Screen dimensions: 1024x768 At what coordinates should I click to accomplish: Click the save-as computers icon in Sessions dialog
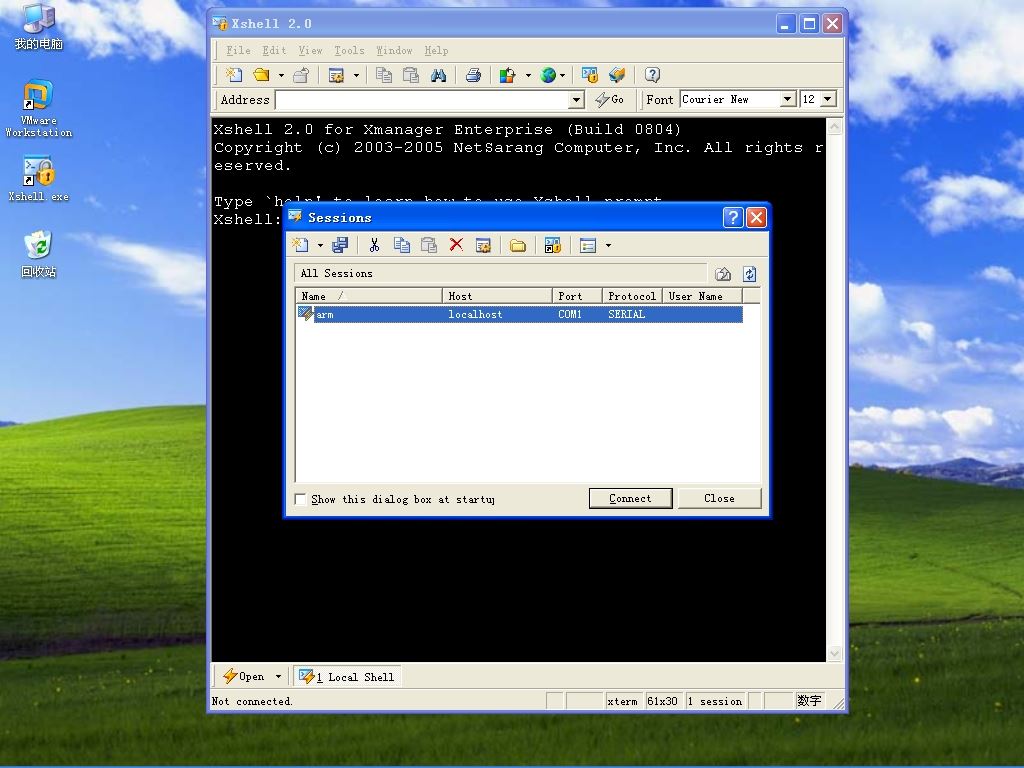(340, 246)
